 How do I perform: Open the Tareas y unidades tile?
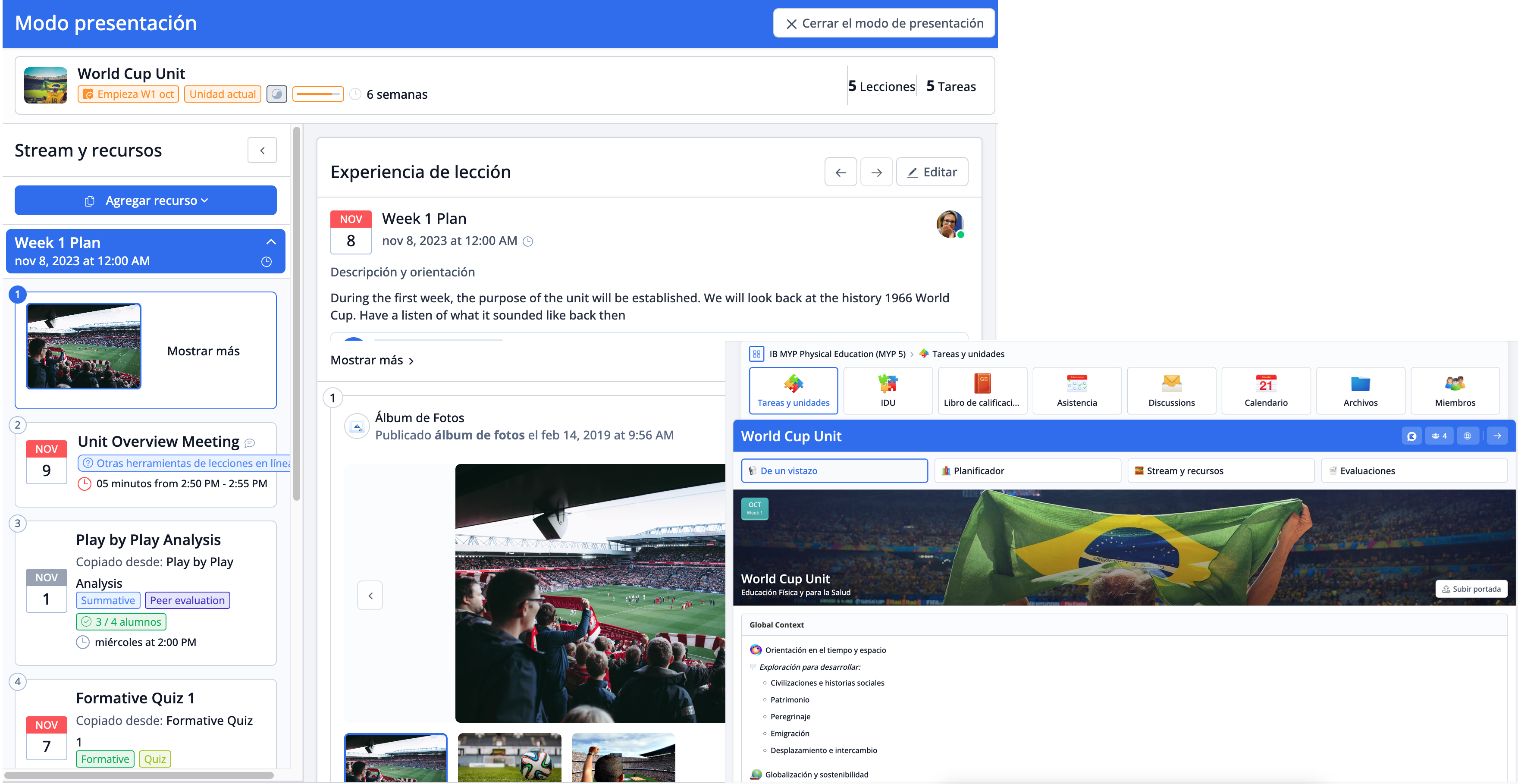(793, 390)
